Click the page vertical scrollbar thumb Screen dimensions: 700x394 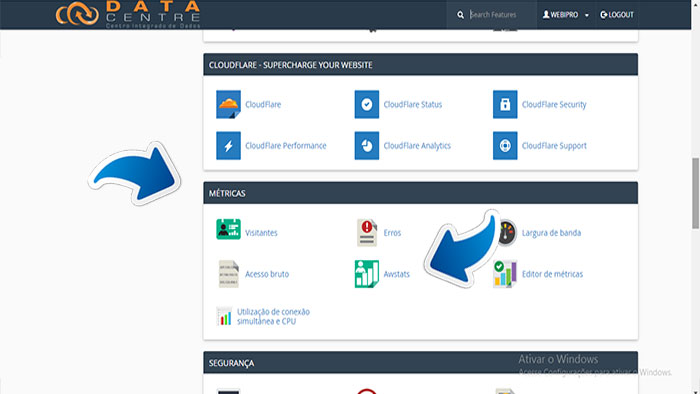coord(696,193)
